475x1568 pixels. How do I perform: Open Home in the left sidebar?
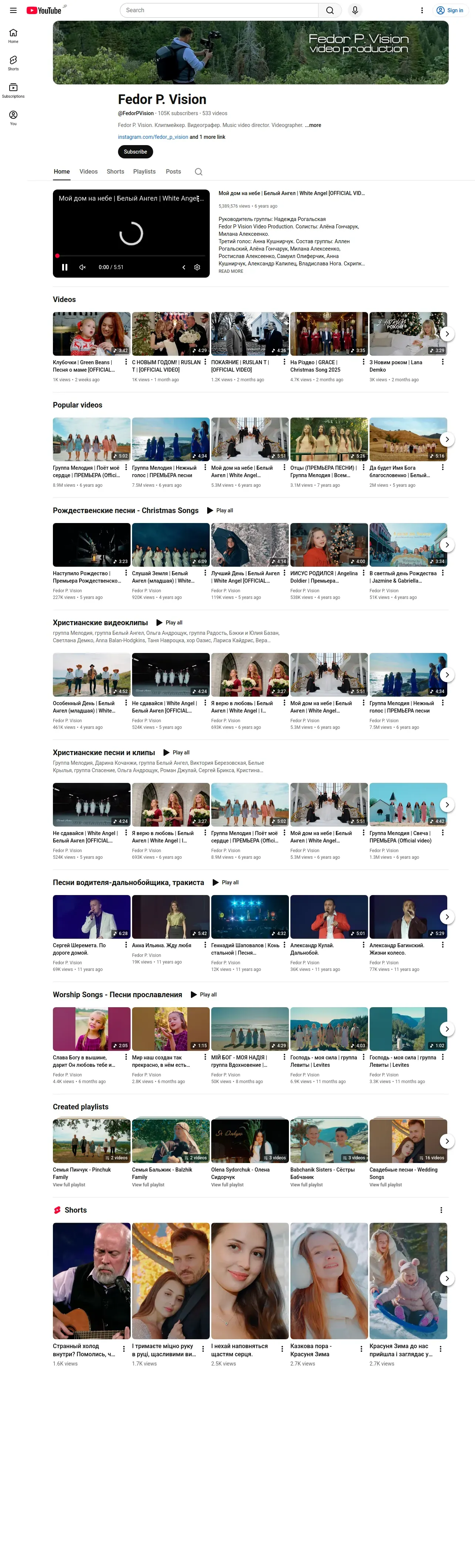pyautogui.click(x=13, y=36)
